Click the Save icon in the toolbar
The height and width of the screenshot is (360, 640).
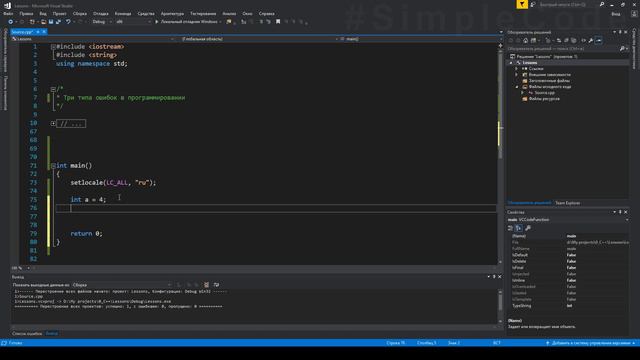(51, 22)
